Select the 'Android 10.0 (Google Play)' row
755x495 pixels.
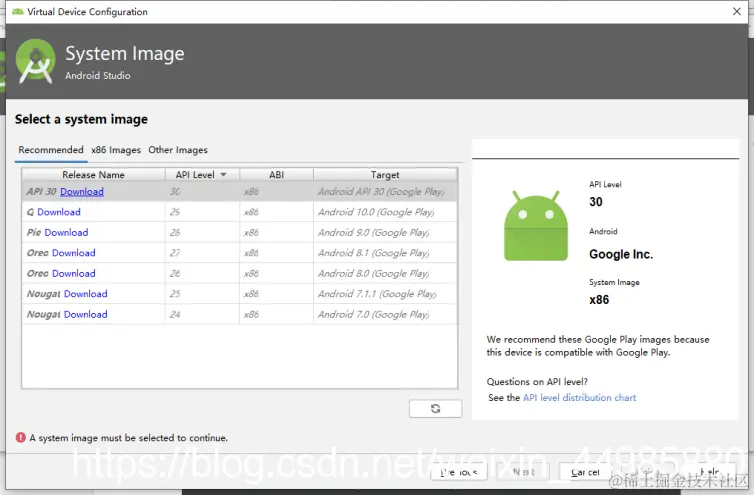coord(239,212)
